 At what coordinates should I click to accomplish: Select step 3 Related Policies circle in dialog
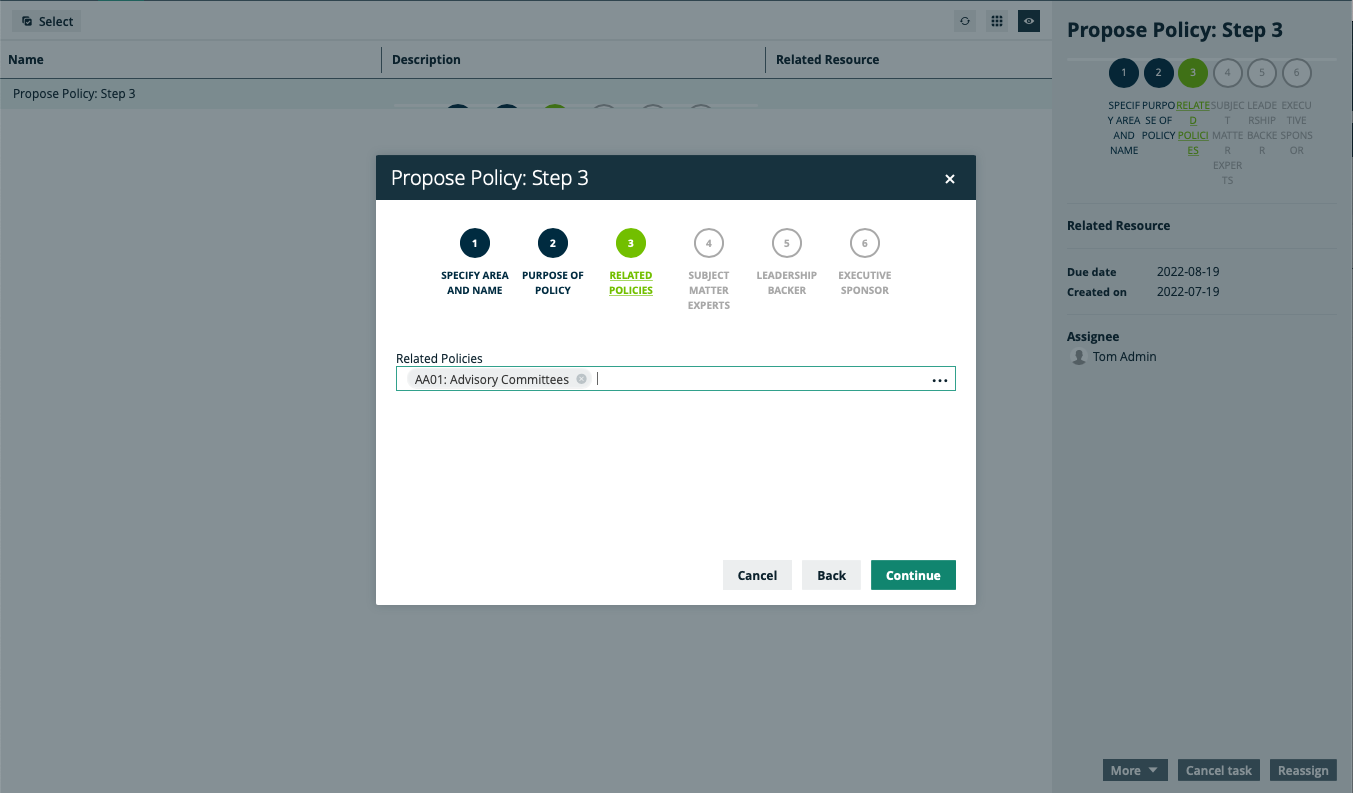(x=631, y=243)
